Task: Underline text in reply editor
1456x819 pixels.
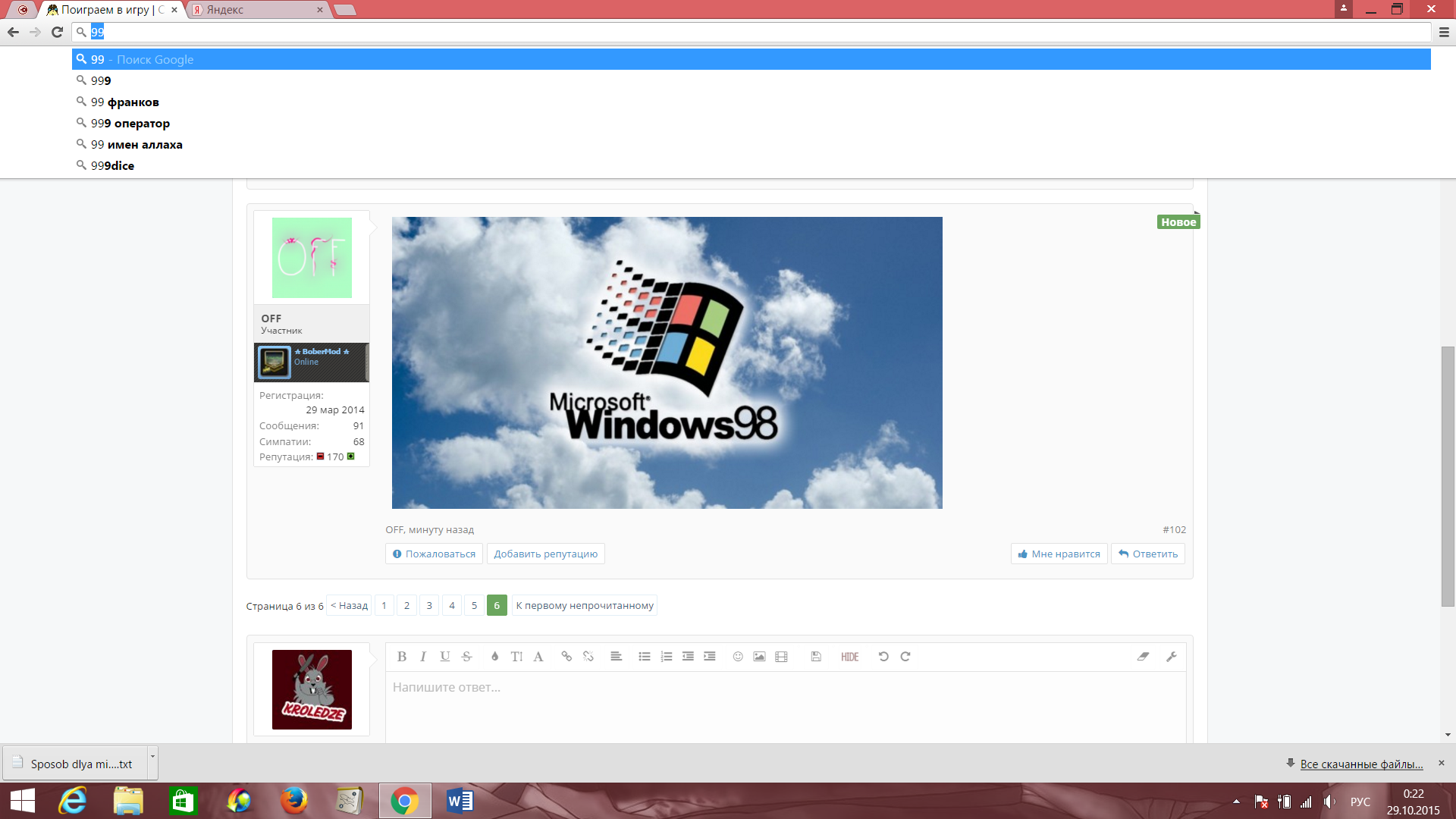Action: click(445, 657)
